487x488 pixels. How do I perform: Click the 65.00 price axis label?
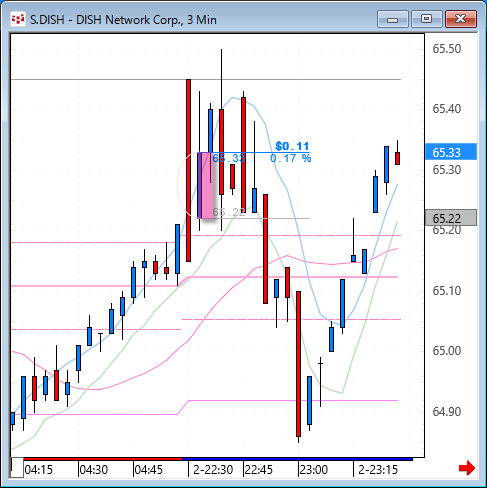pyautogui.click(x=447, y=351)
